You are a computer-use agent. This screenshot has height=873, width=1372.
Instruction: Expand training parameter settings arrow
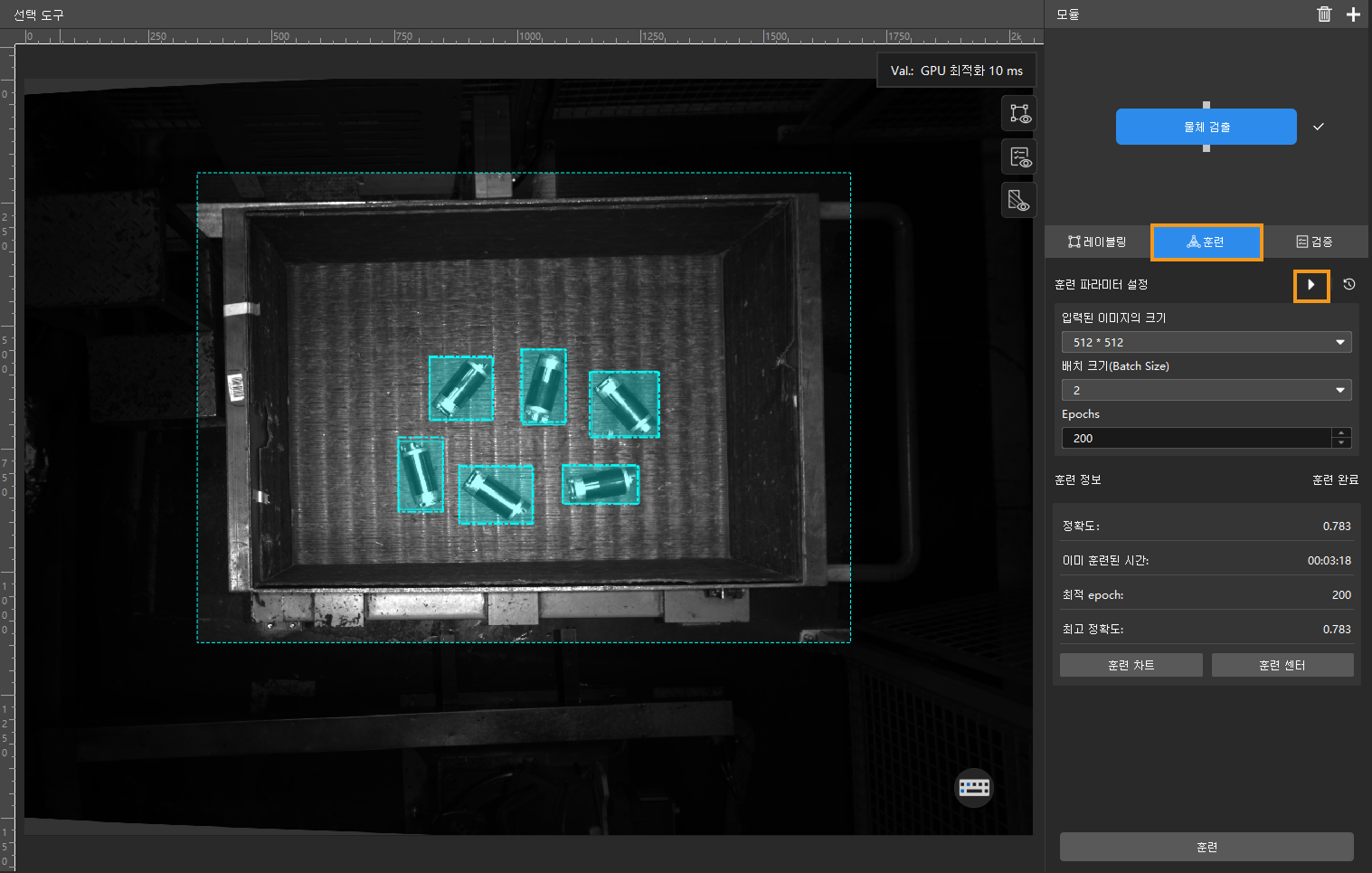pos(1311,285)
